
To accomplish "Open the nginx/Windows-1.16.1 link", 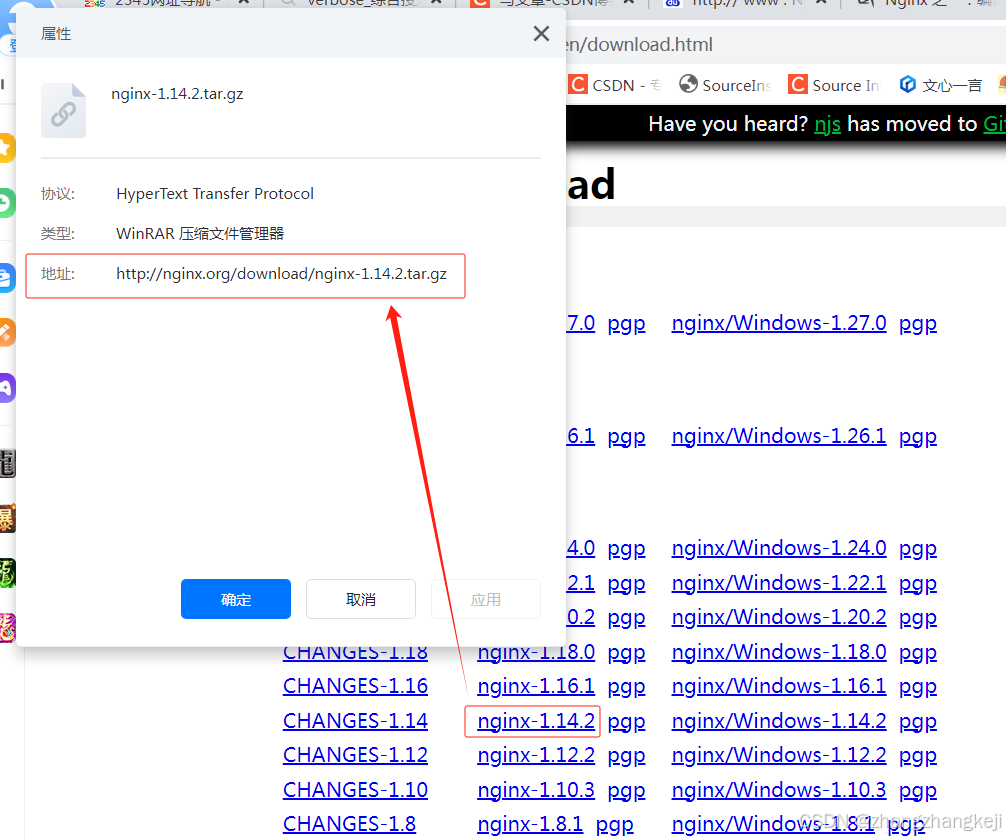I will (x=779, y=686).
